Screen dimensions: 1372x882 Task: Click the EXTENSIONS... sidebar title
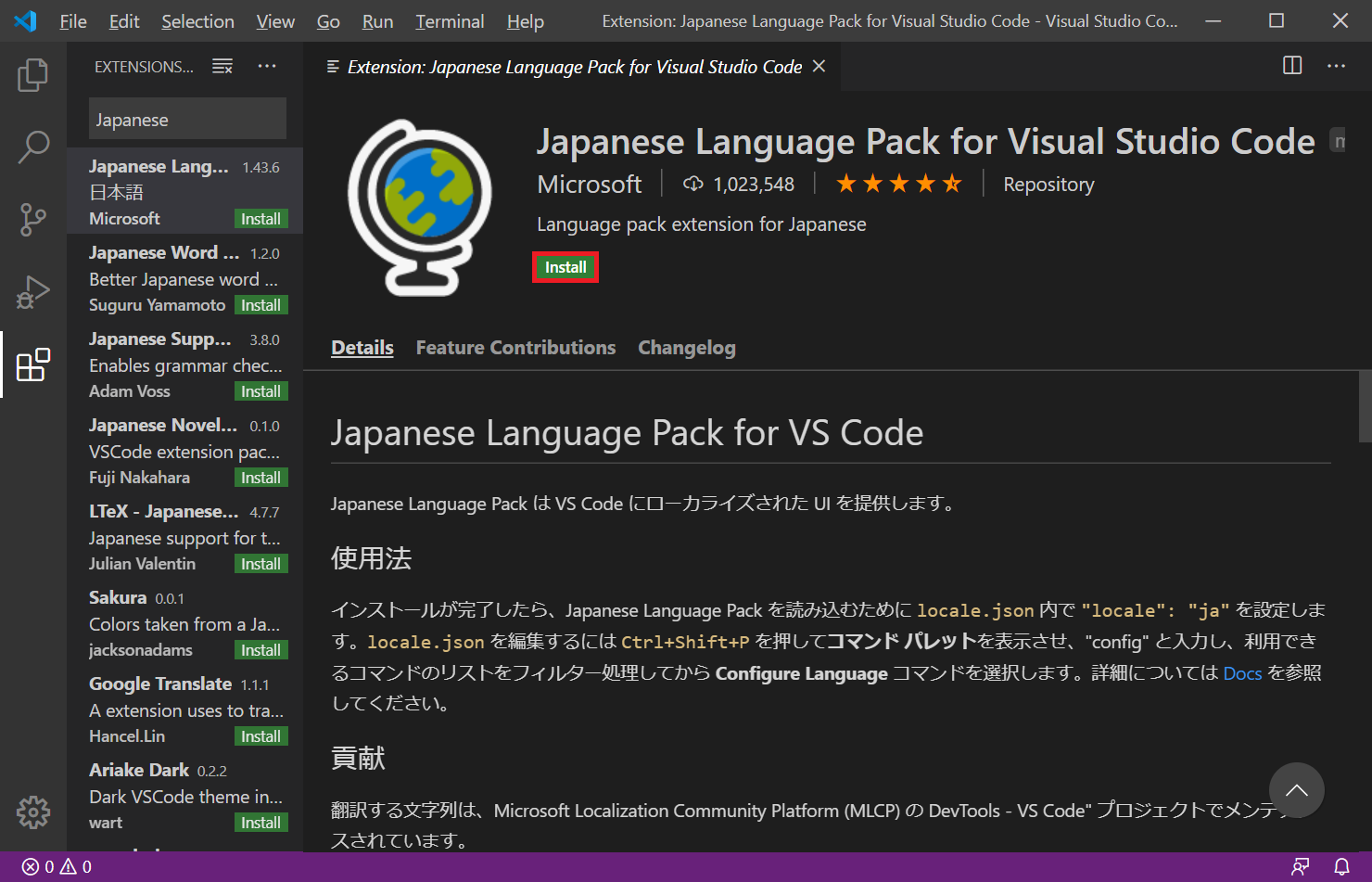coord(144,67)
